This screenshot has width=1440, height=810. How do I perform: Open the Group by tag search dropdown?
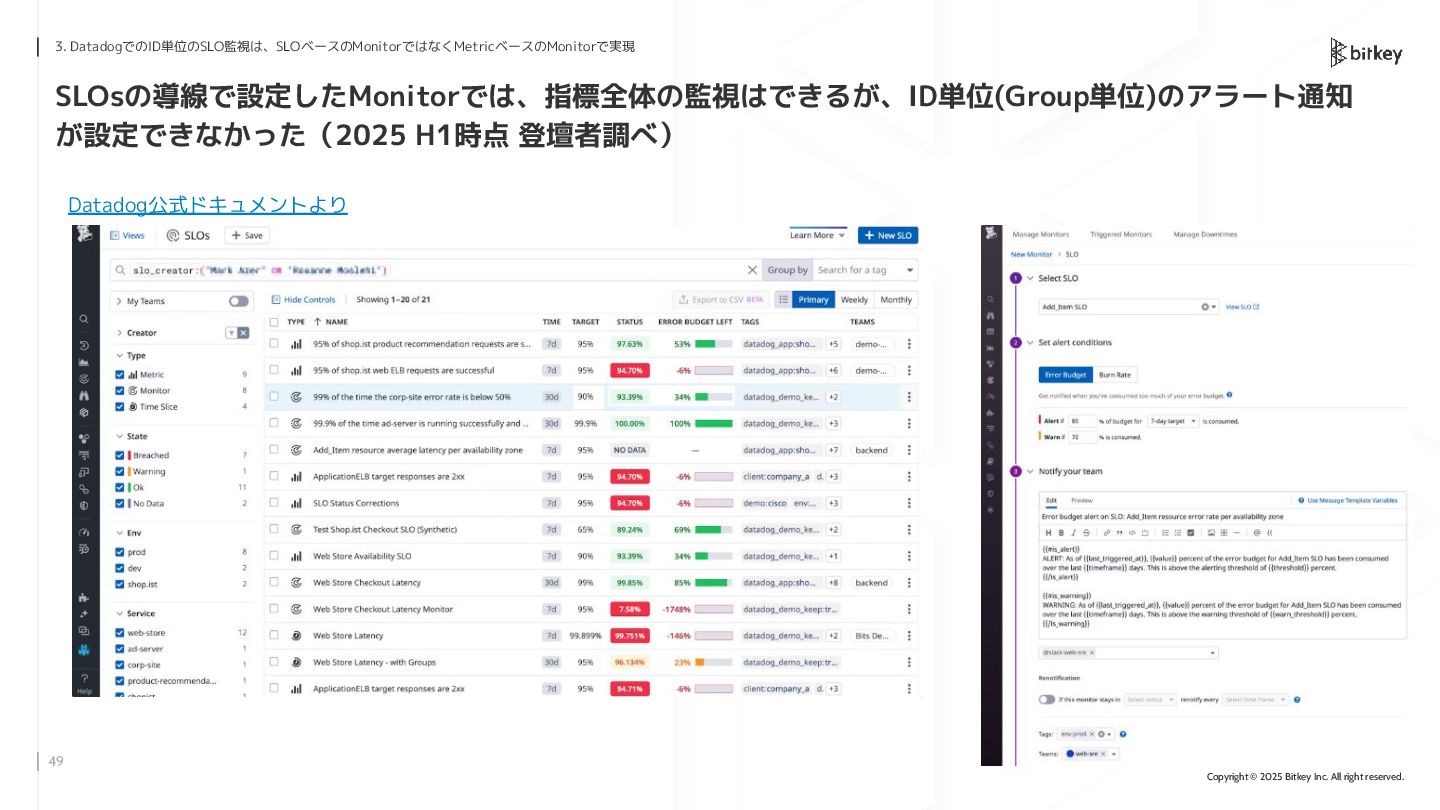point(865,270)
